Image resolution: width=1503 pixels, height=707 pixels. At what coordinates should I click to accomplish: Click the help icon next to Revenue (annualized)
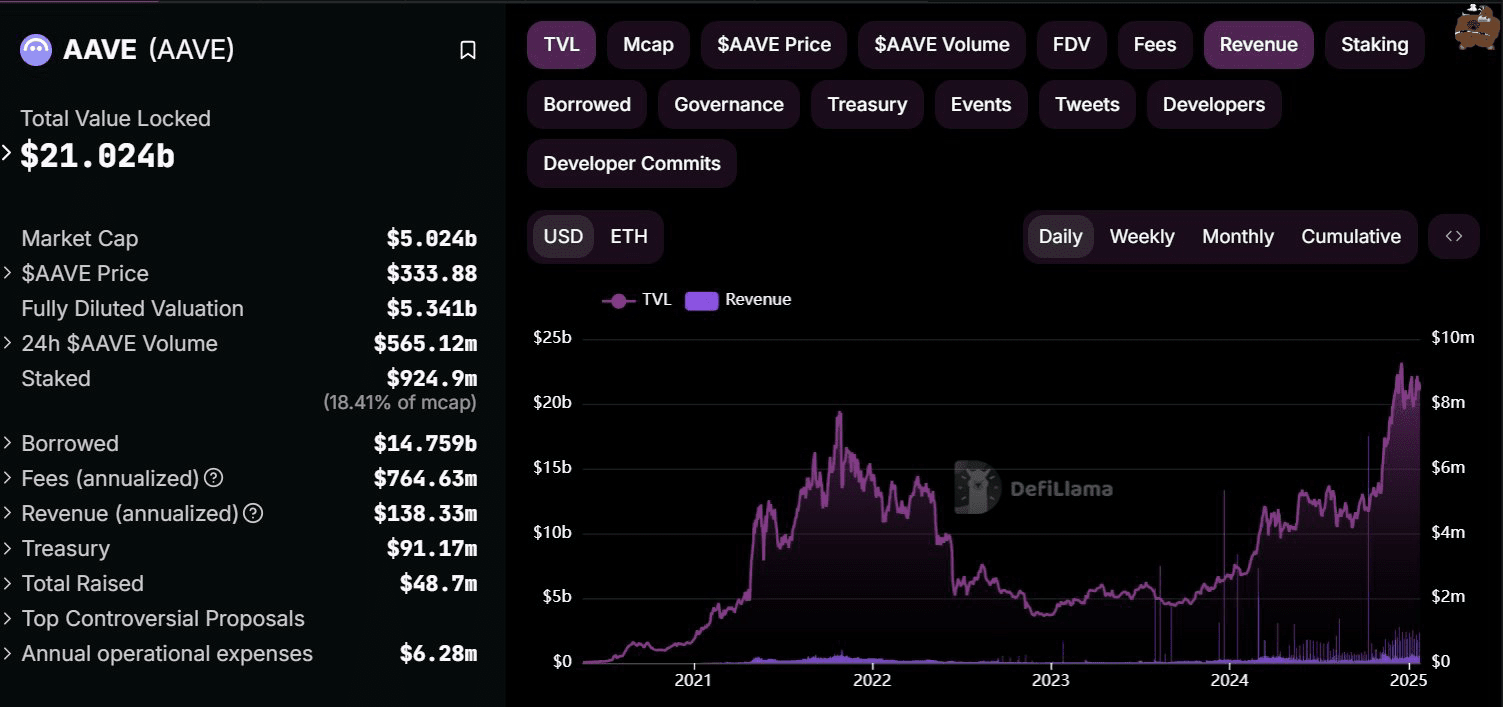253,514
